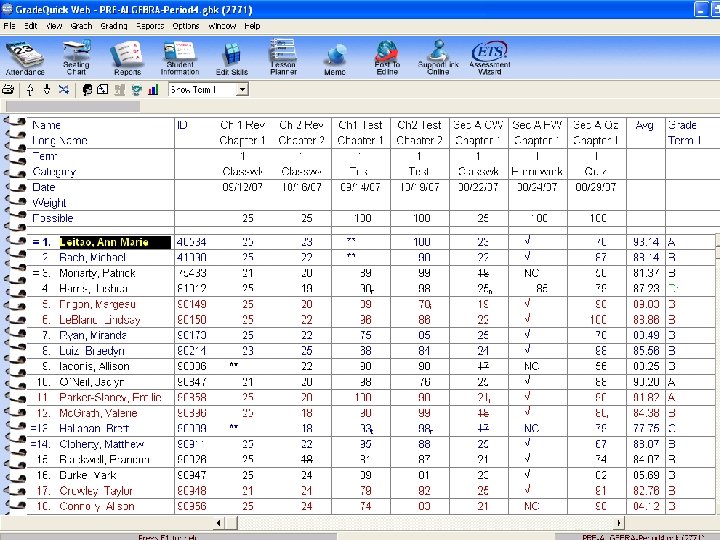The image size is (720, 540).
Task: Click the Post to Edline icon
Action: (387, 57)
